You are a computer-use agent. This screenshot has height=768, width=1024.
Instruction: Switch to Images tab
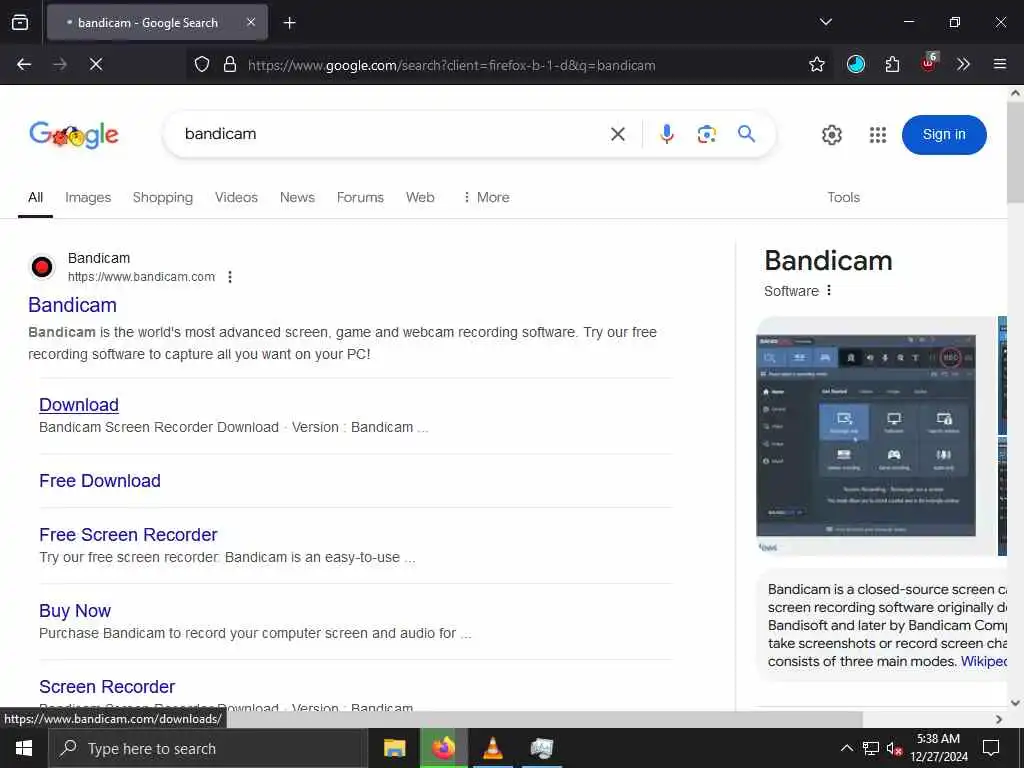[x=88, y=197]
